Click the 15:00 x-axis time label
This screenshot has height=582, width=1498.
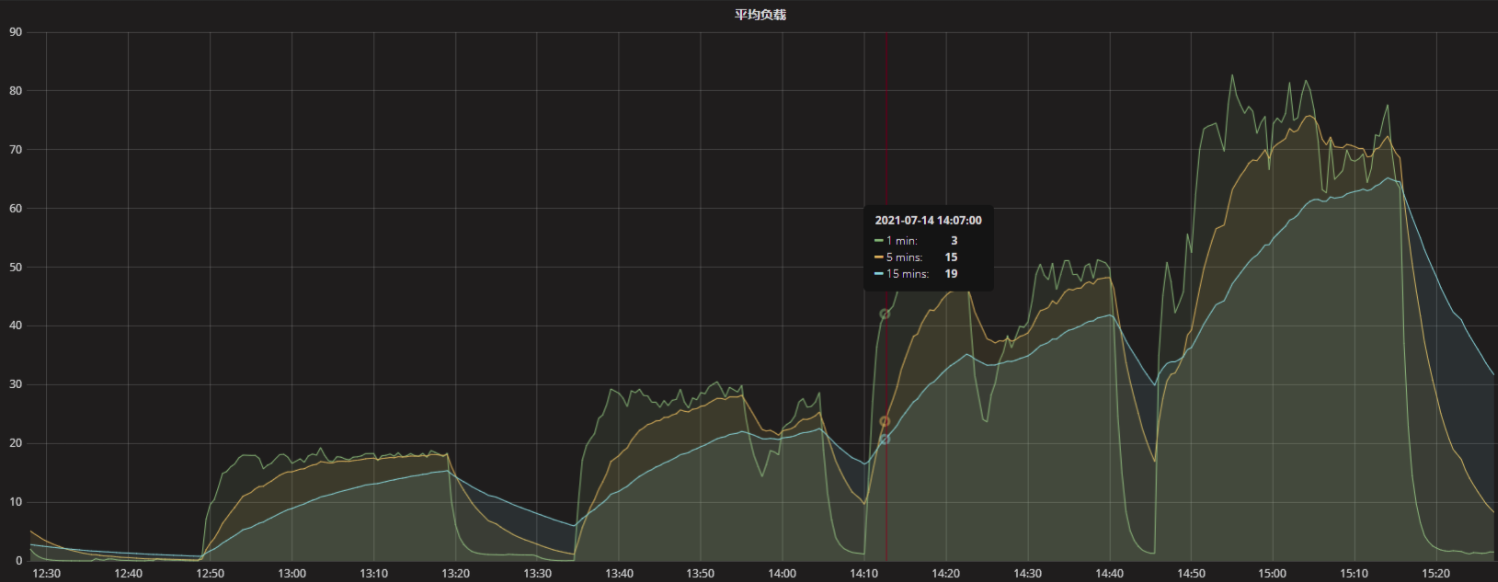click(x=1272, y=573)
